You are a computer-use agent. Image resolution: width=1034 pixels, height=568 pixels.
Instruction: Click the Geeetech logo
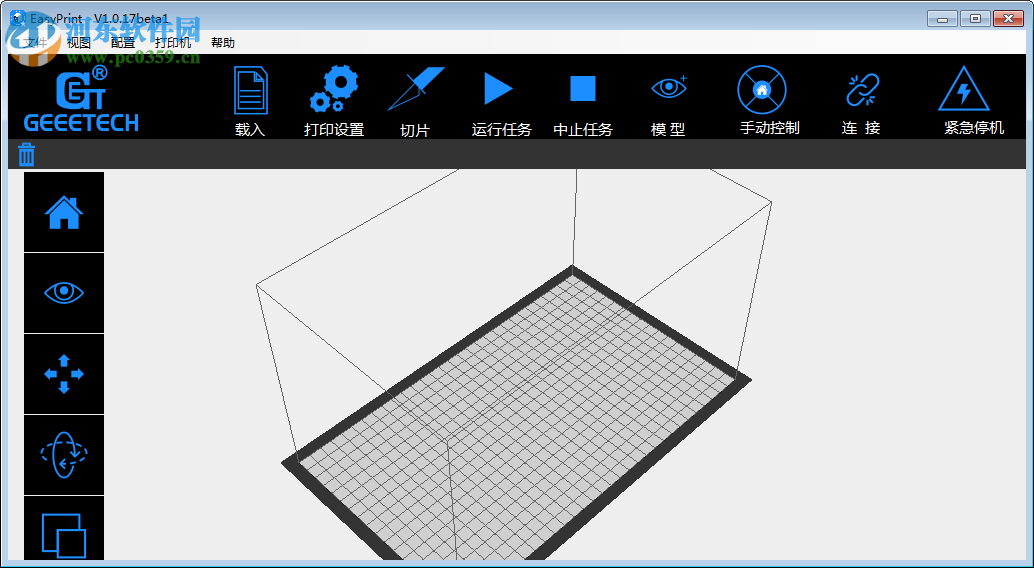[81, 98]
